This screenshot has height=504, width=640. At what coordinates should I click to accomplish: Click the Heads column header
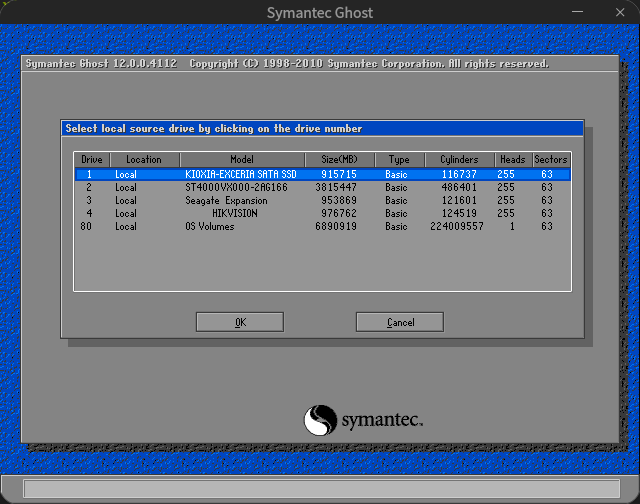512,160
